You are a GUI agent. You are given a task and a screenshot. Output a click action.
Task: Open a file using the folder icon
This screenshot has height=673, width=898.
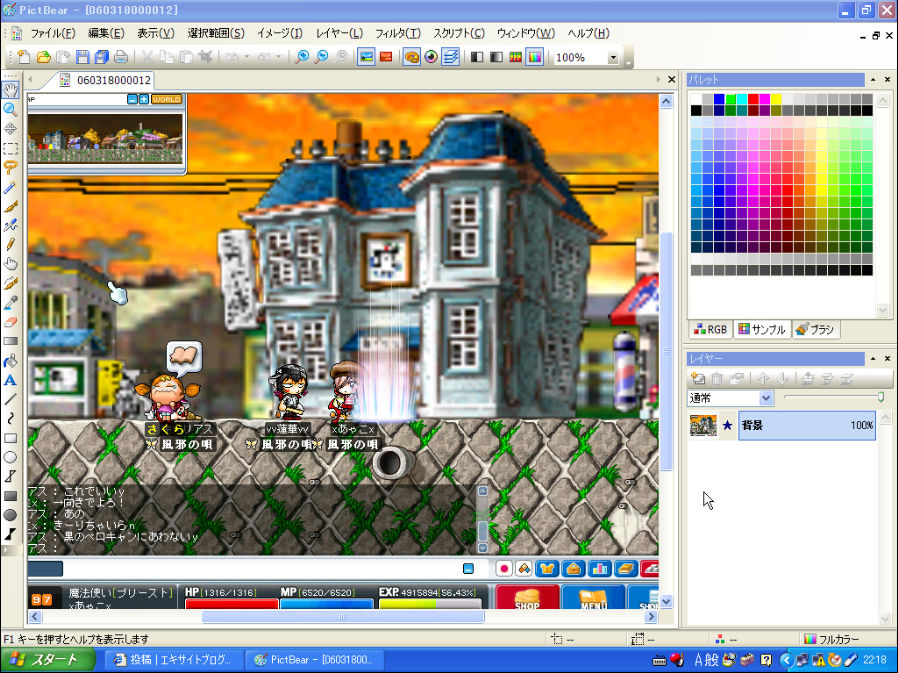point(44,57)
